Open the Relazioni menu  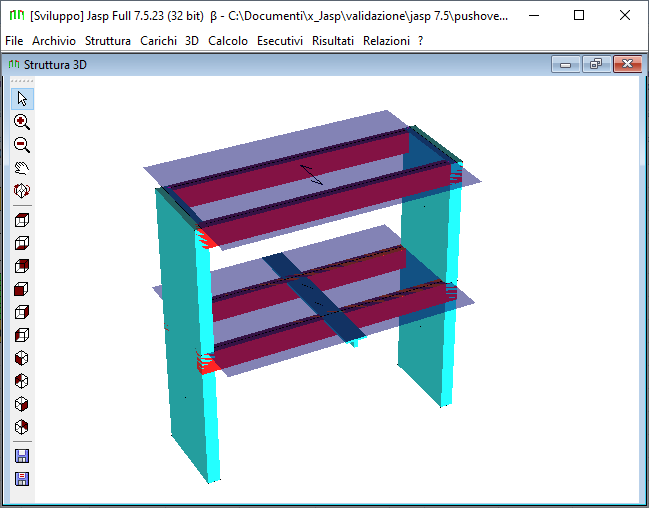(386, 41)
